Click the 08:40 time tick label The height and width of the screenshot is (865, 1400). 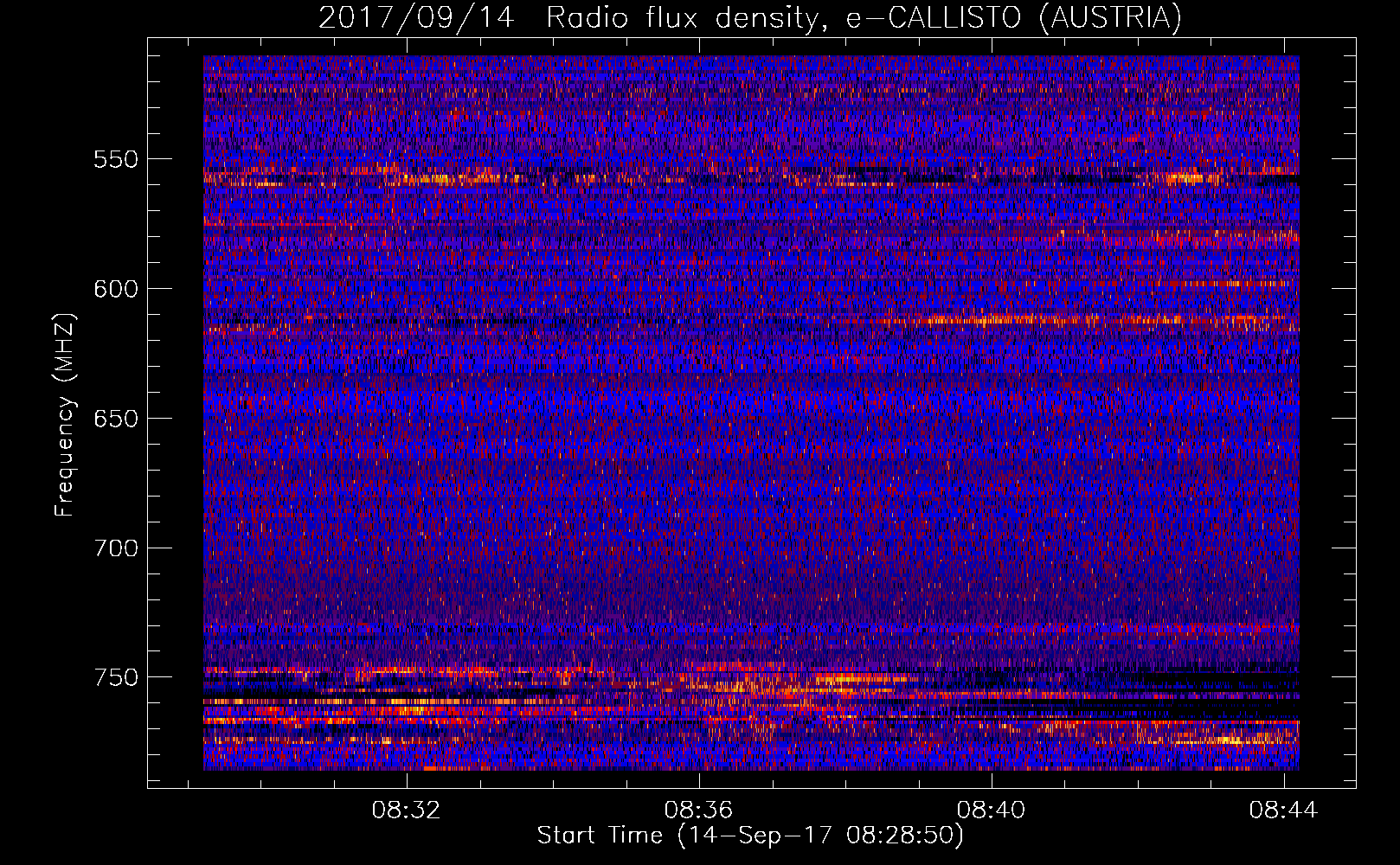991,810
